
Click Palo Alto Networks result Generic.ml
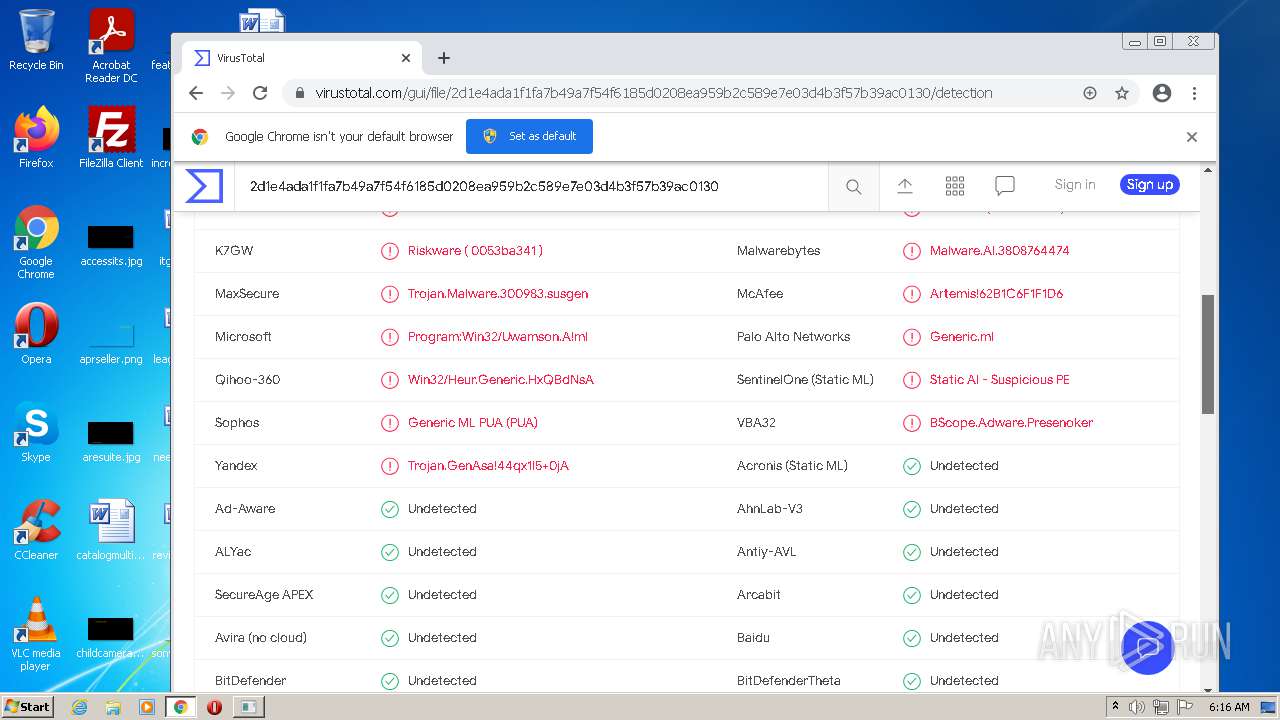click(x=962, y=337)
